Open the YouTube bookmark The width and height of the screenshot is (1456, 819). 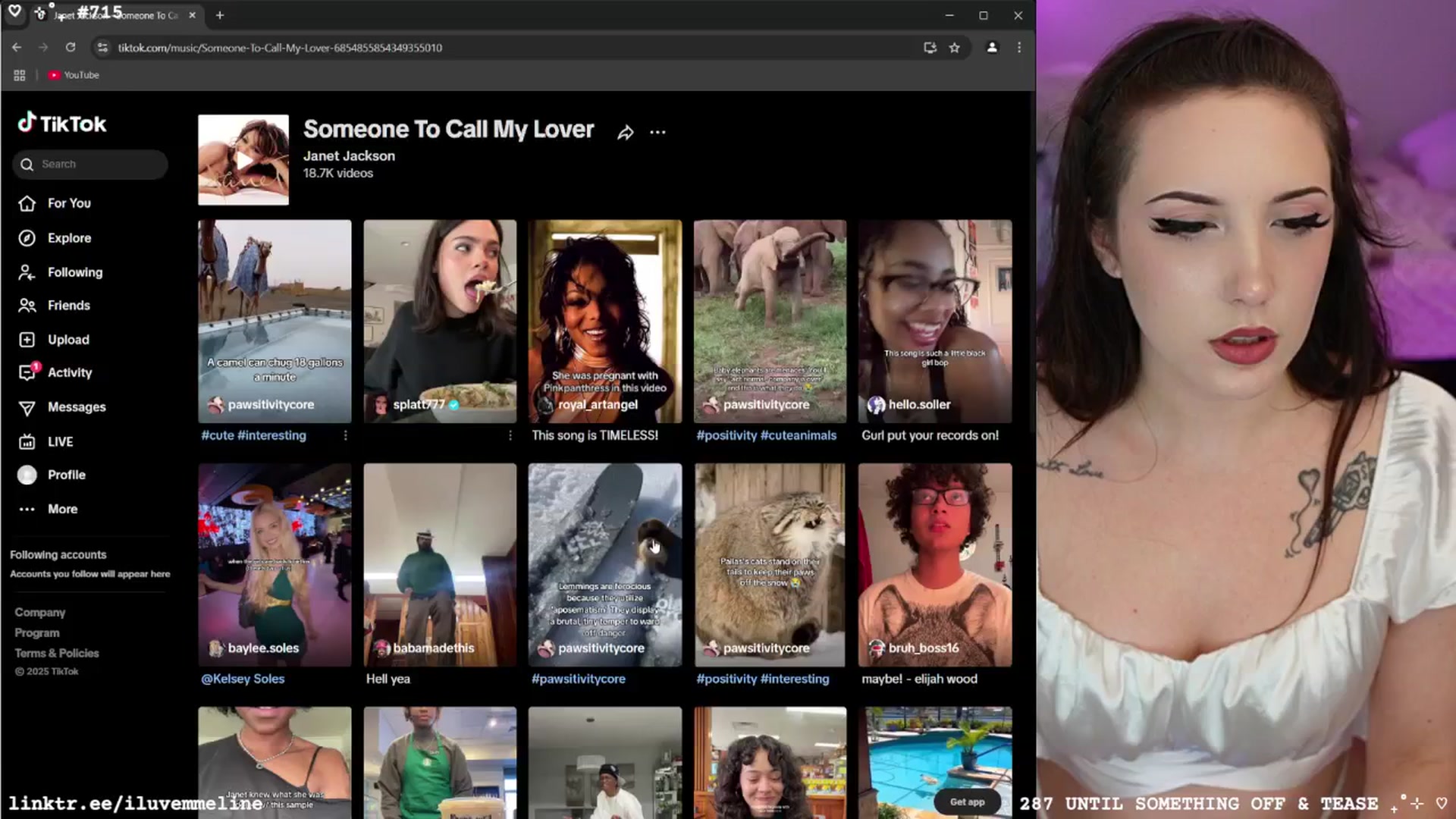coord(74,75)
